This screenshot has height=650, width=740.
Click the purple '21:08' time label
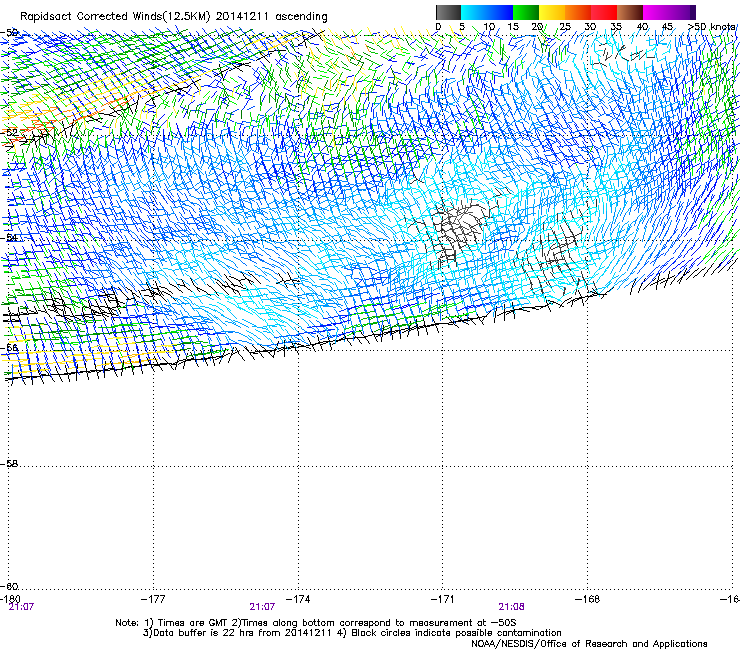coord(512,607)
